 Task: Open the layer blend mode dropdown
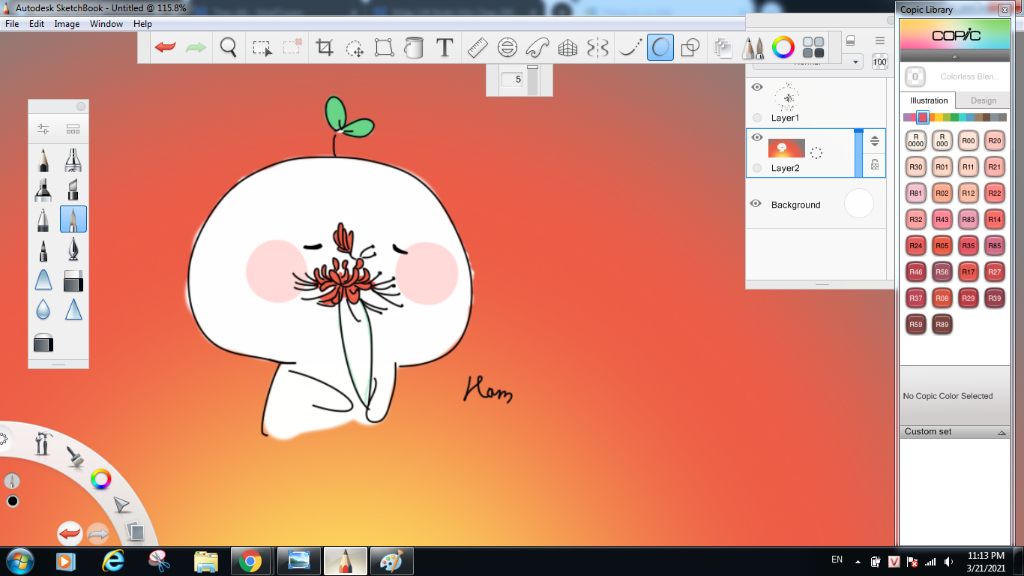[x=807, y=63]
